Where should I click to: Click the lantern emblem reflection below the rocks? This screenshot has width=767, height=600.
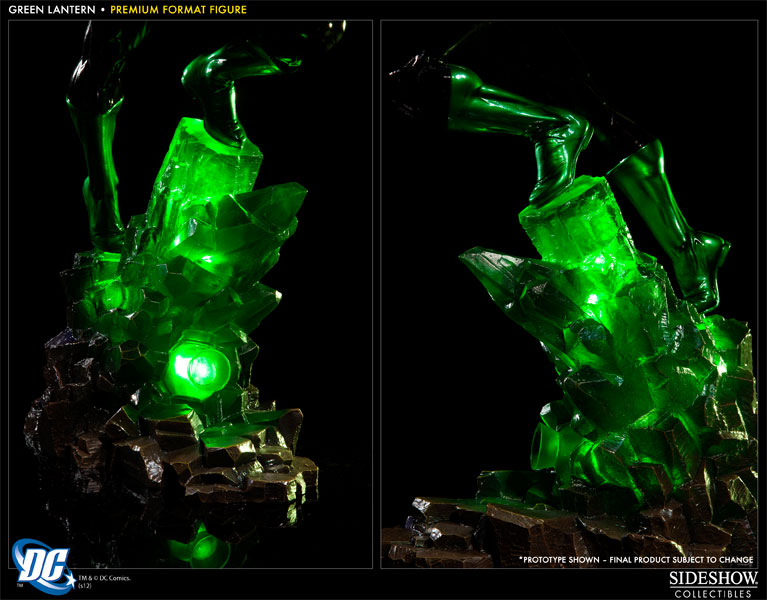pos(207,547)
